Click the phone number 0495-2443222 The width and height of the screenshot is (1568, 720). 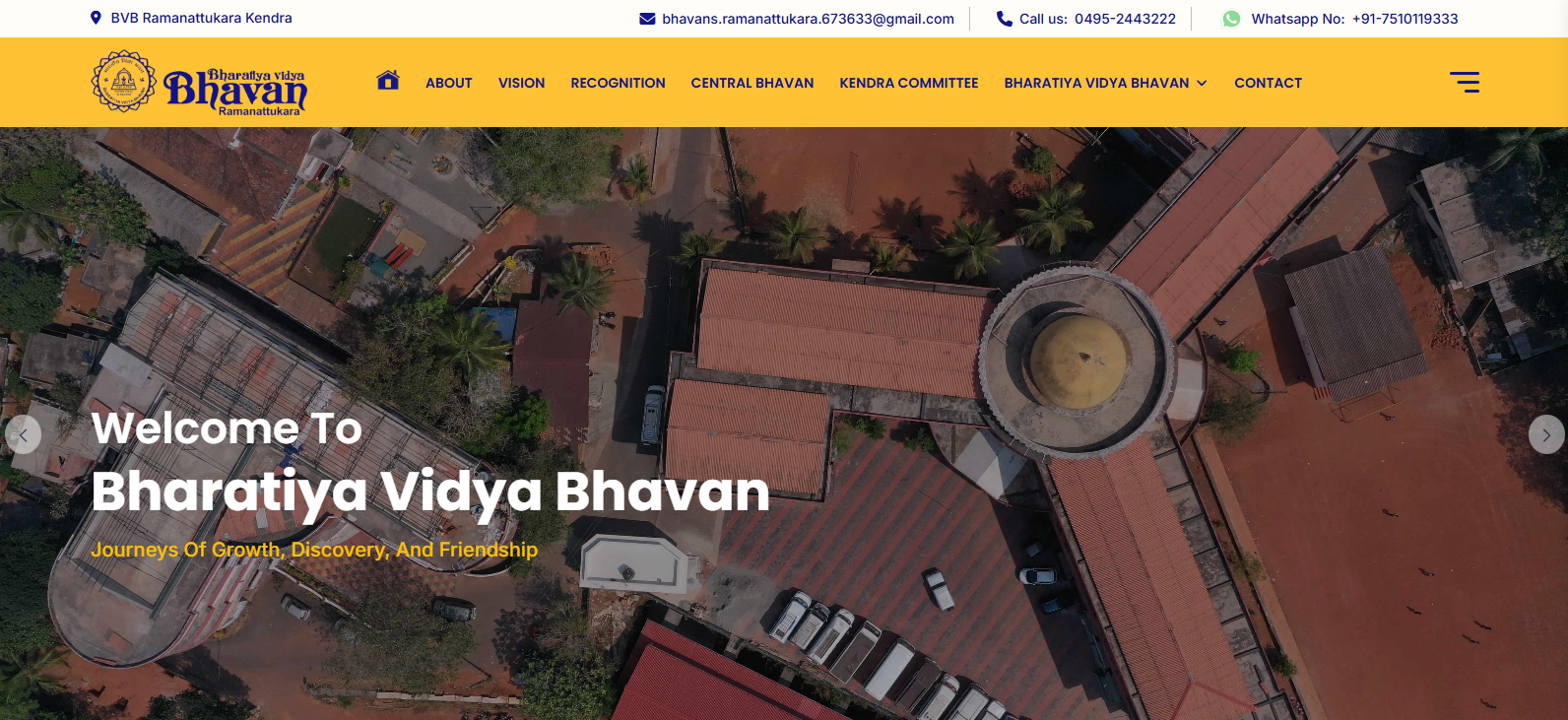(x=1125, y=19)
